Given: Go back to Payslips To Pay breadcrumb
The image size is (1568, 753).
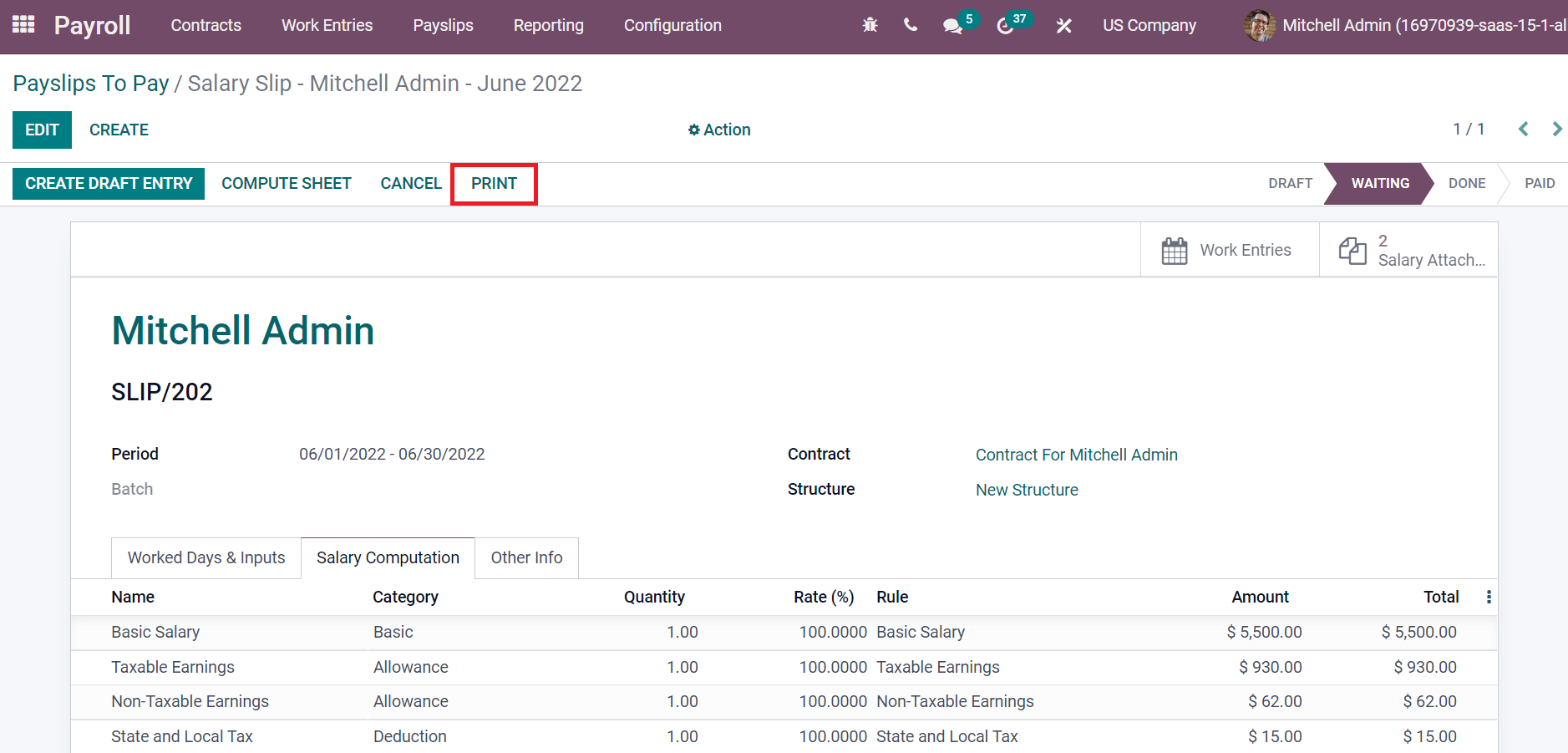Looking at the screenshot, I should coord(91,84).
